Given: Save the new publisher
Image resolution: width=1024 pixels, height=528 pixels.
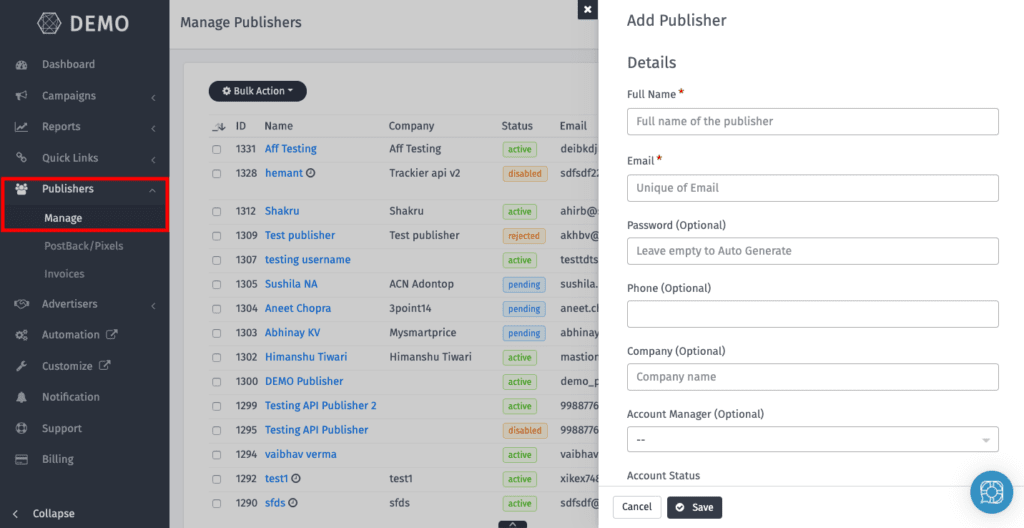Looking at the screenshot, I should point(694,507).
